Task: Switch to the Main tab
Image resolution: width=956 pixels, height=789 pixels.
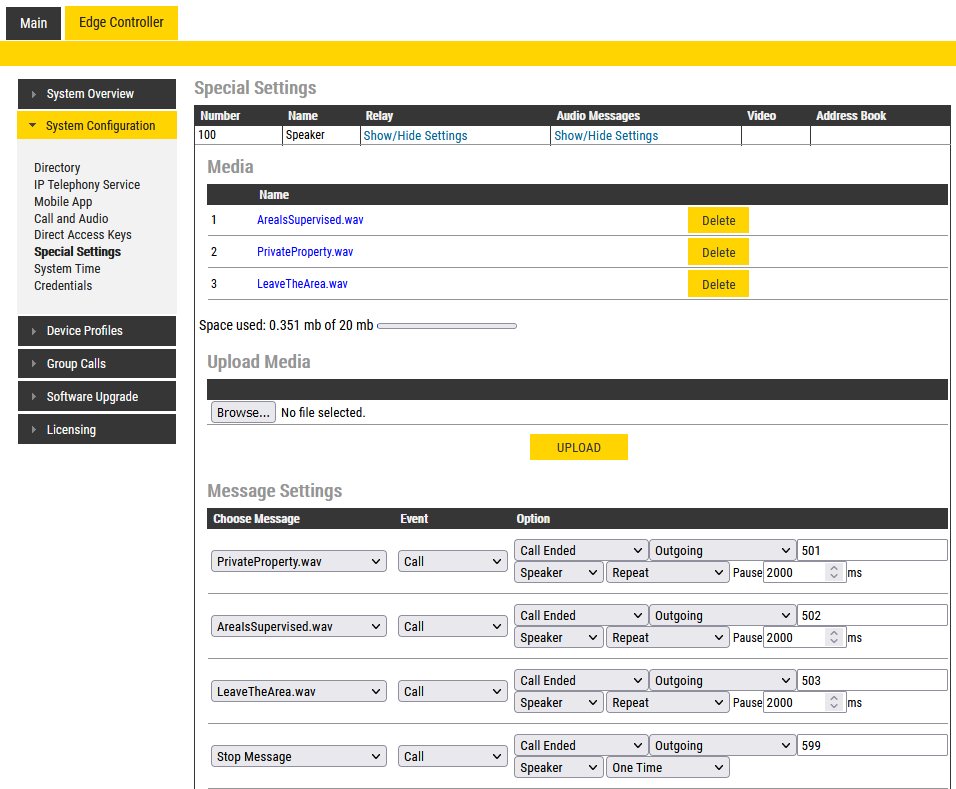Action: [x=33, y=23]
